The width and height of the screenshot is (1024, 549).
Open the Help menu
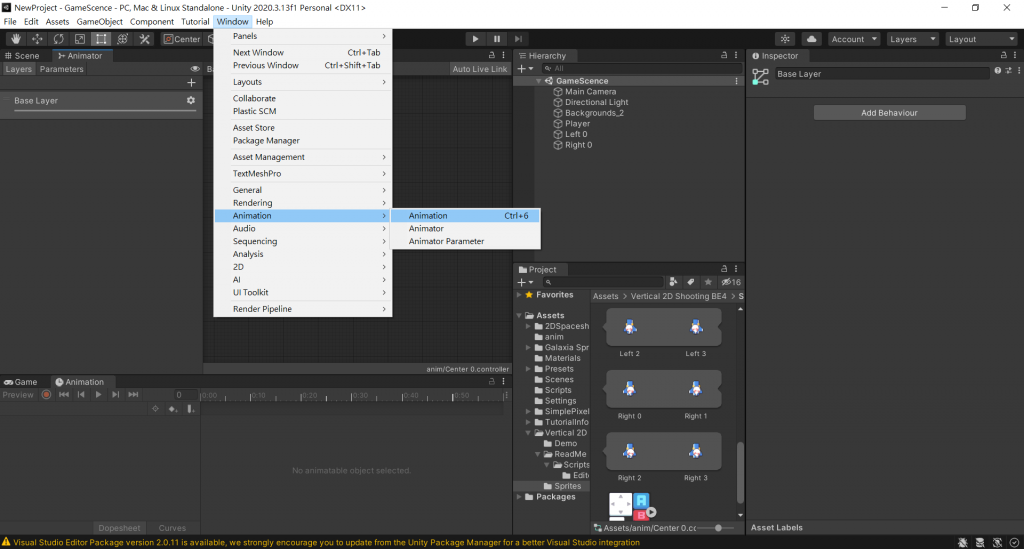tap(264, 22)
